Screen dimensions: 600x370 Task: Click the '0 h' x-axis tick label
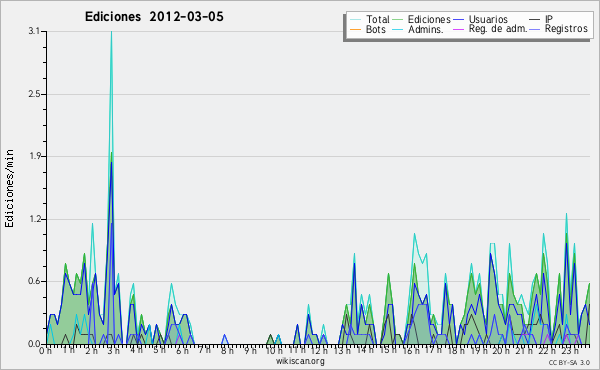click(x=45, y=351)
